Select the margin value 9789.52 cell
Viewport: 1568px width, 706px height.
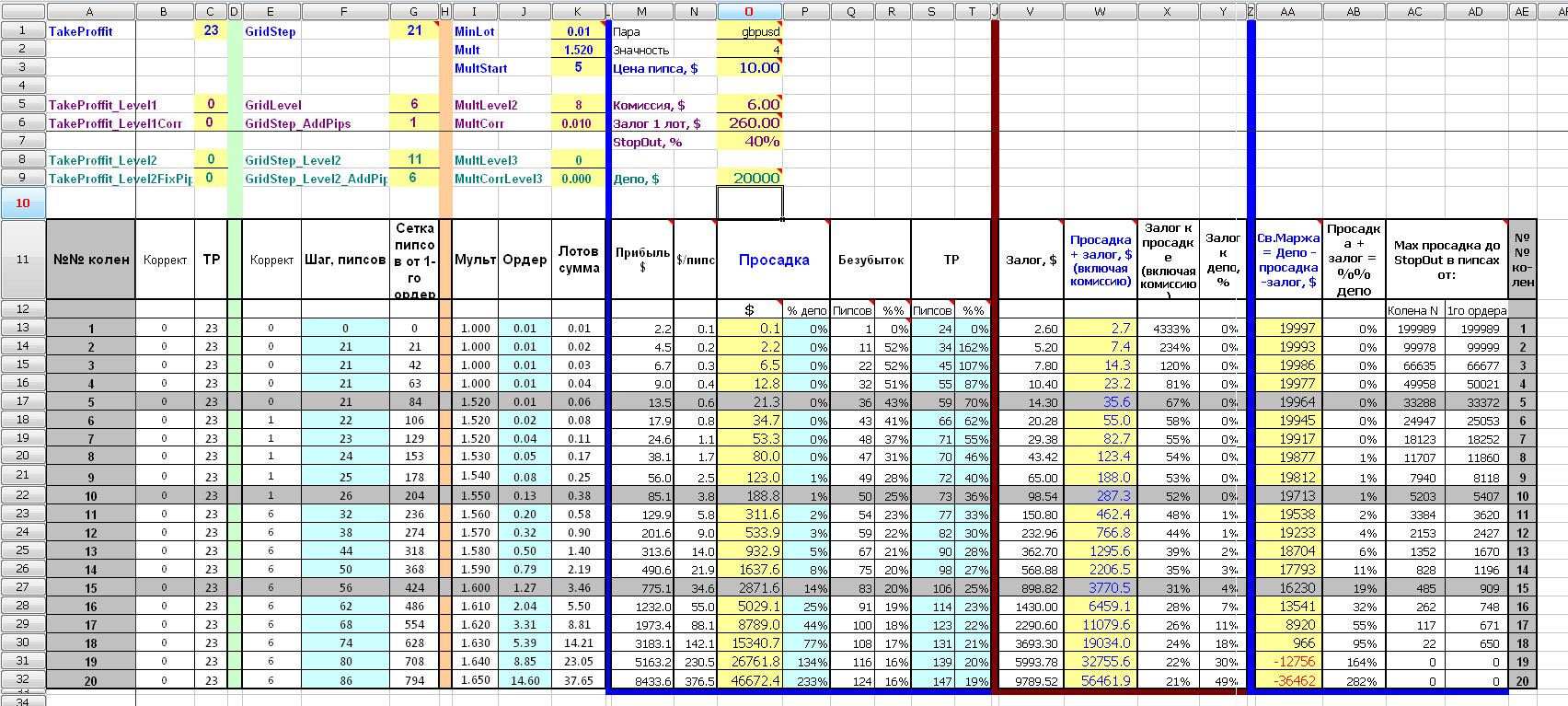(1031, 680)
